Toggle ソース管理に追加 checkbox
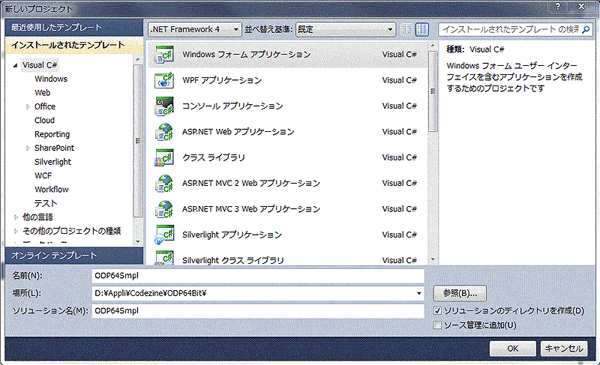Screen dimensions: 600x365 coord(437,325)
